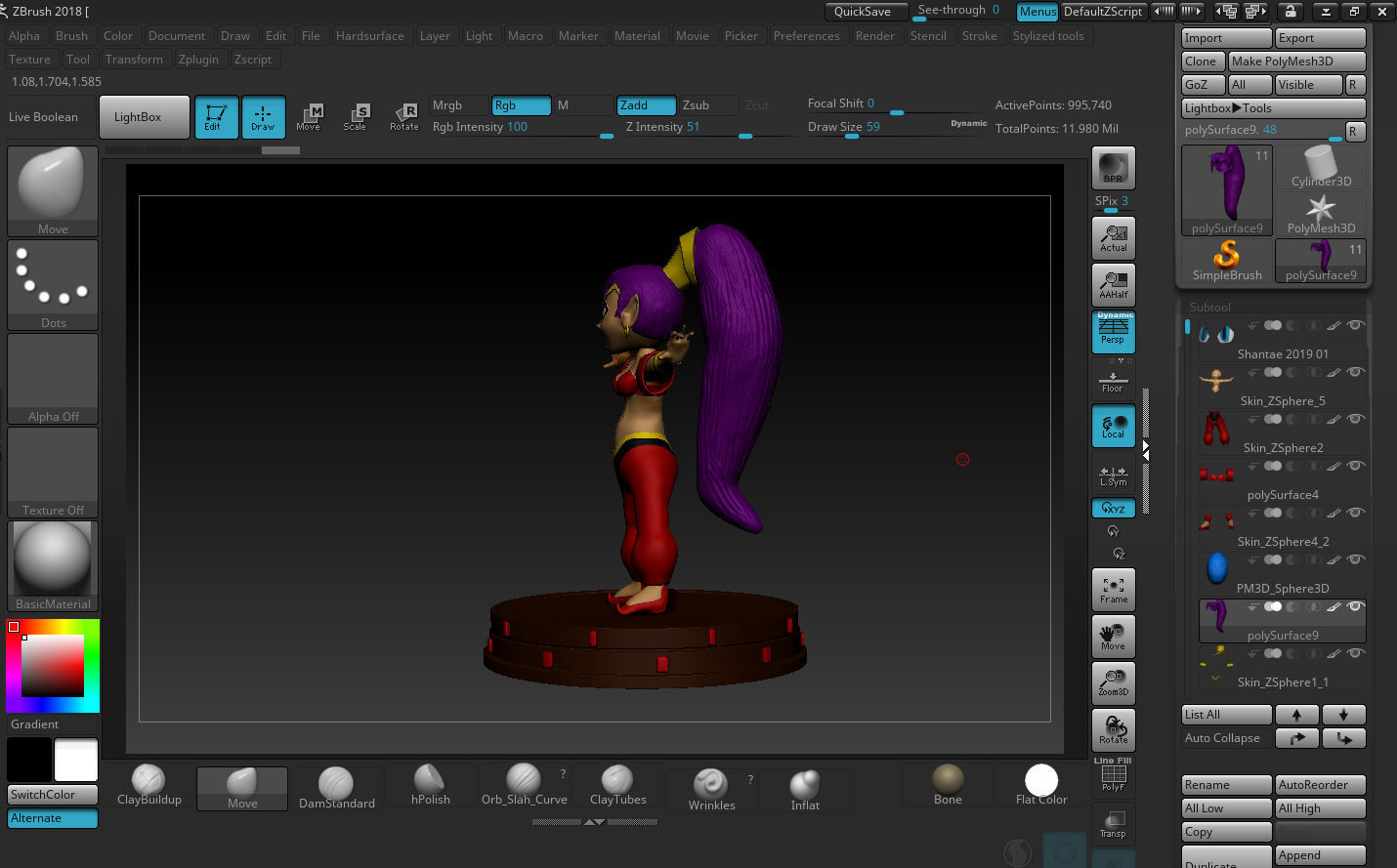Click the R button beside polySurface9 slider
Viewport: 1397px width, 868px height.
(x=1355, y=131)
